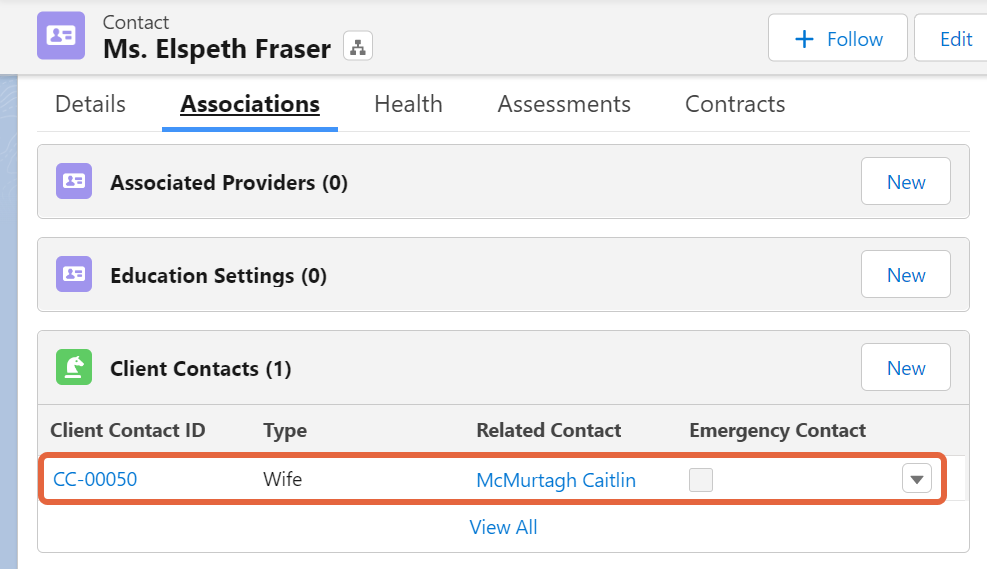This screenshot has width=987, height=569.
Task: Switch to the Health tab
Action: 409,104
